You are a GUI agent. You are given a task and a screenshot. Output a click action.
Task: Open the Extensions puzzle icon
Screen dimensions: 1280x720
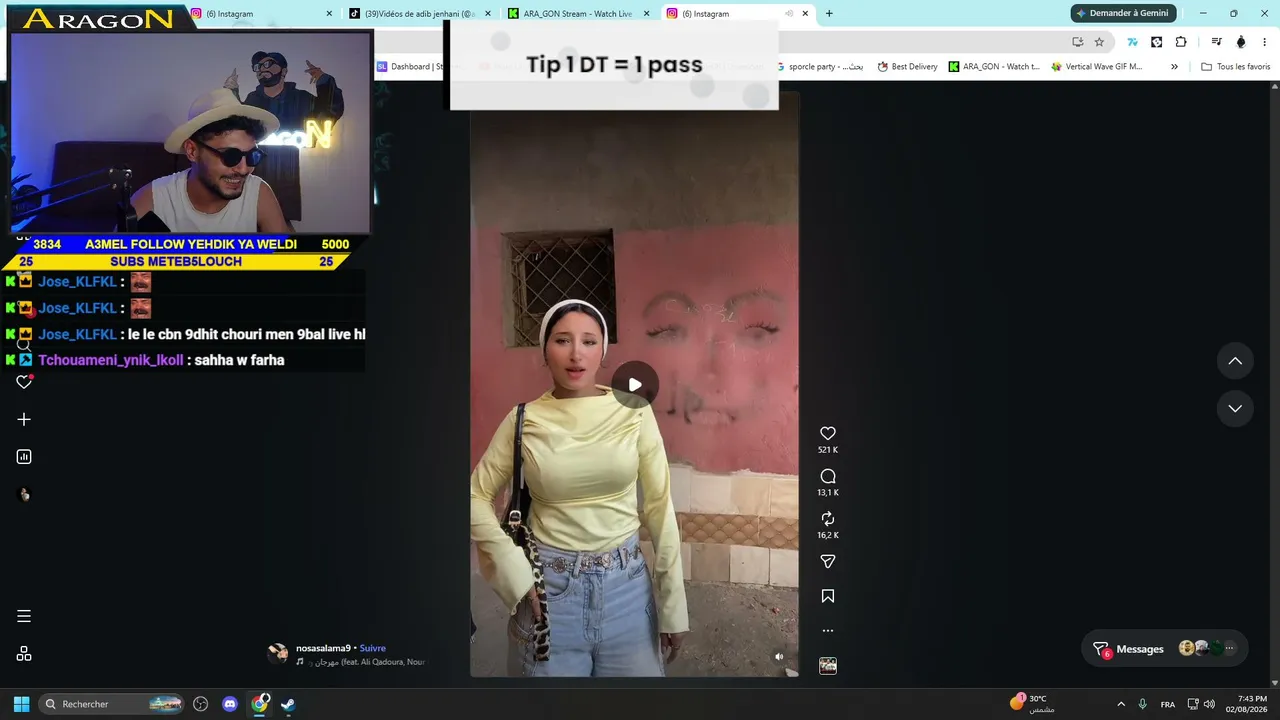coord(1181,42)
